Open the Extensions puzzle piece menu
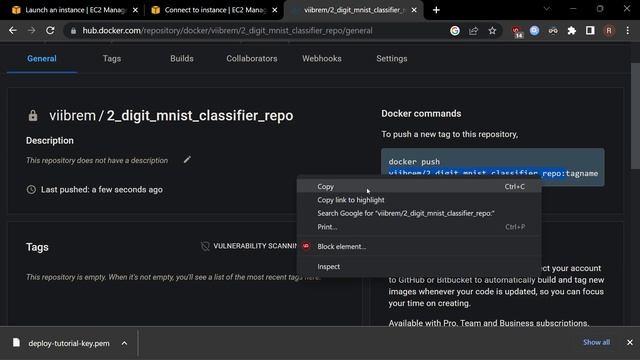 tap(572, 31)
